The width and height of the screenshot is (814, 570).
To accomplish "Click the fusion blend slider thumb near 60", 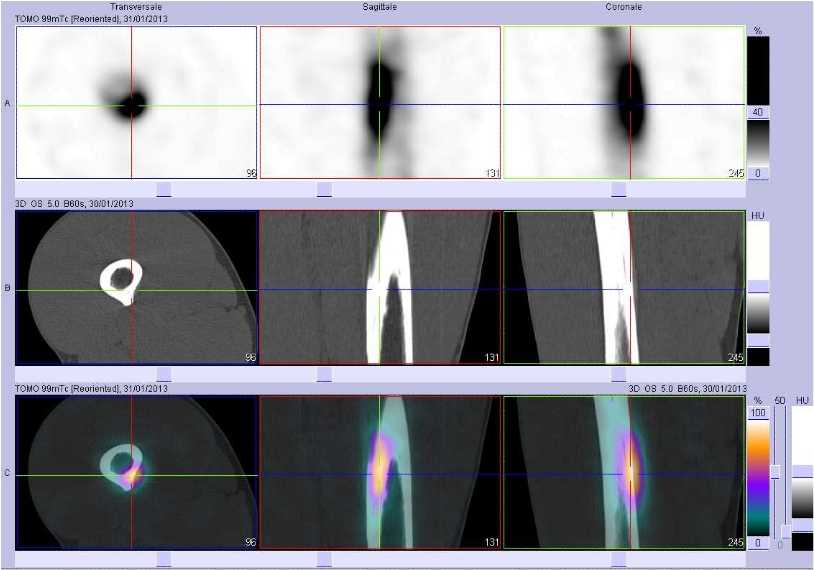I will [x=776, y=472].
